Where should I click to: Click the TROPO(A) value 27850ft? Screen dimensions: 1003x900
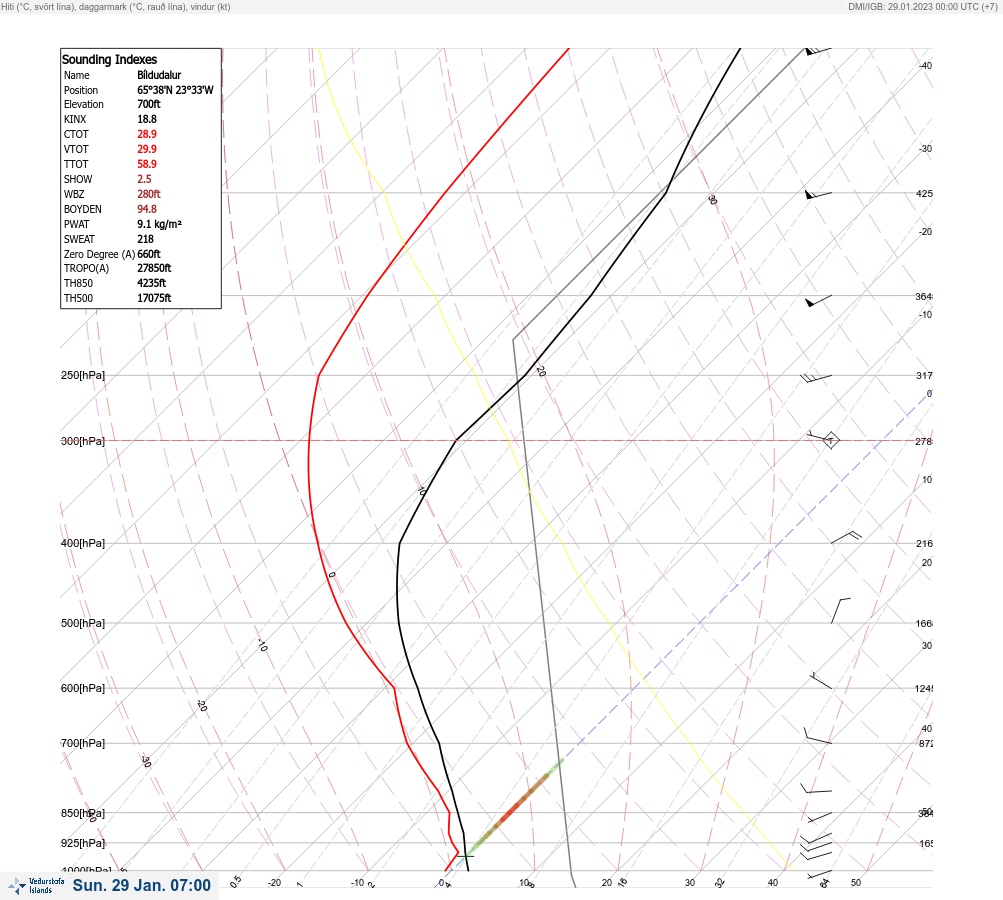[x=154, y=268]
